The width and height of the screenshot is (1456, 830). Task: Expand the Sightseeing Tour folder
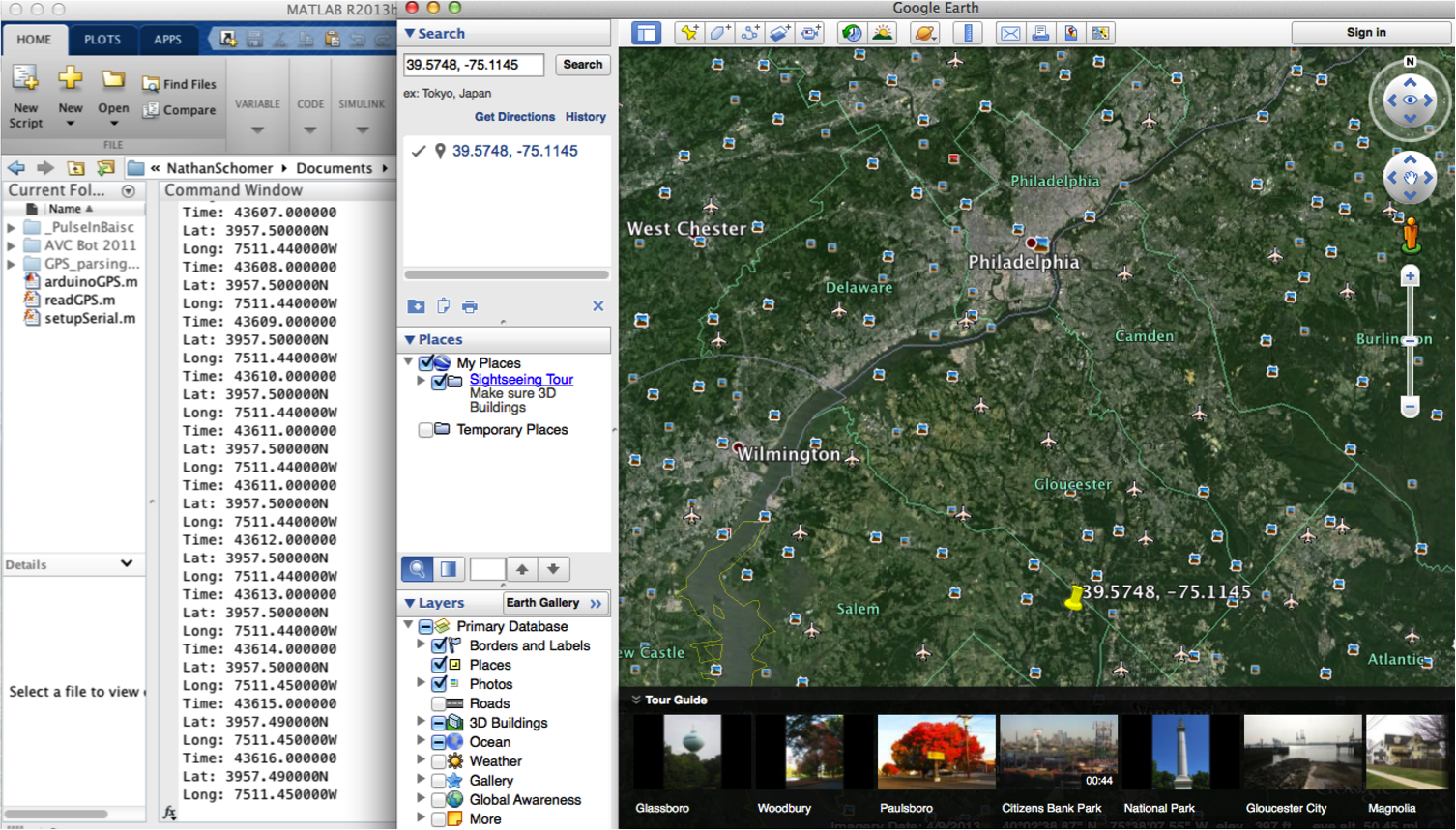421,381
